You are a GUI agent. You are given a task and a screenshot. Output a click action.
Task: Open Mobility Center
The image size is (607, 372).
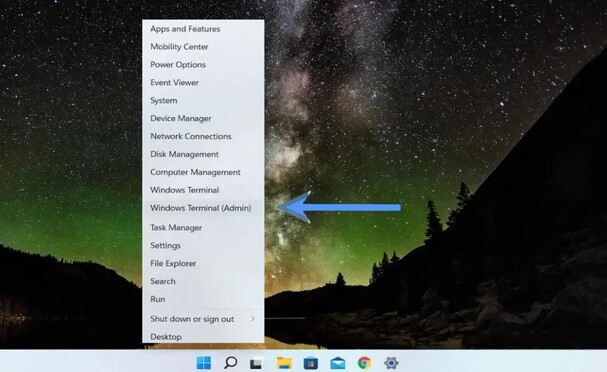tap(203, 47)
